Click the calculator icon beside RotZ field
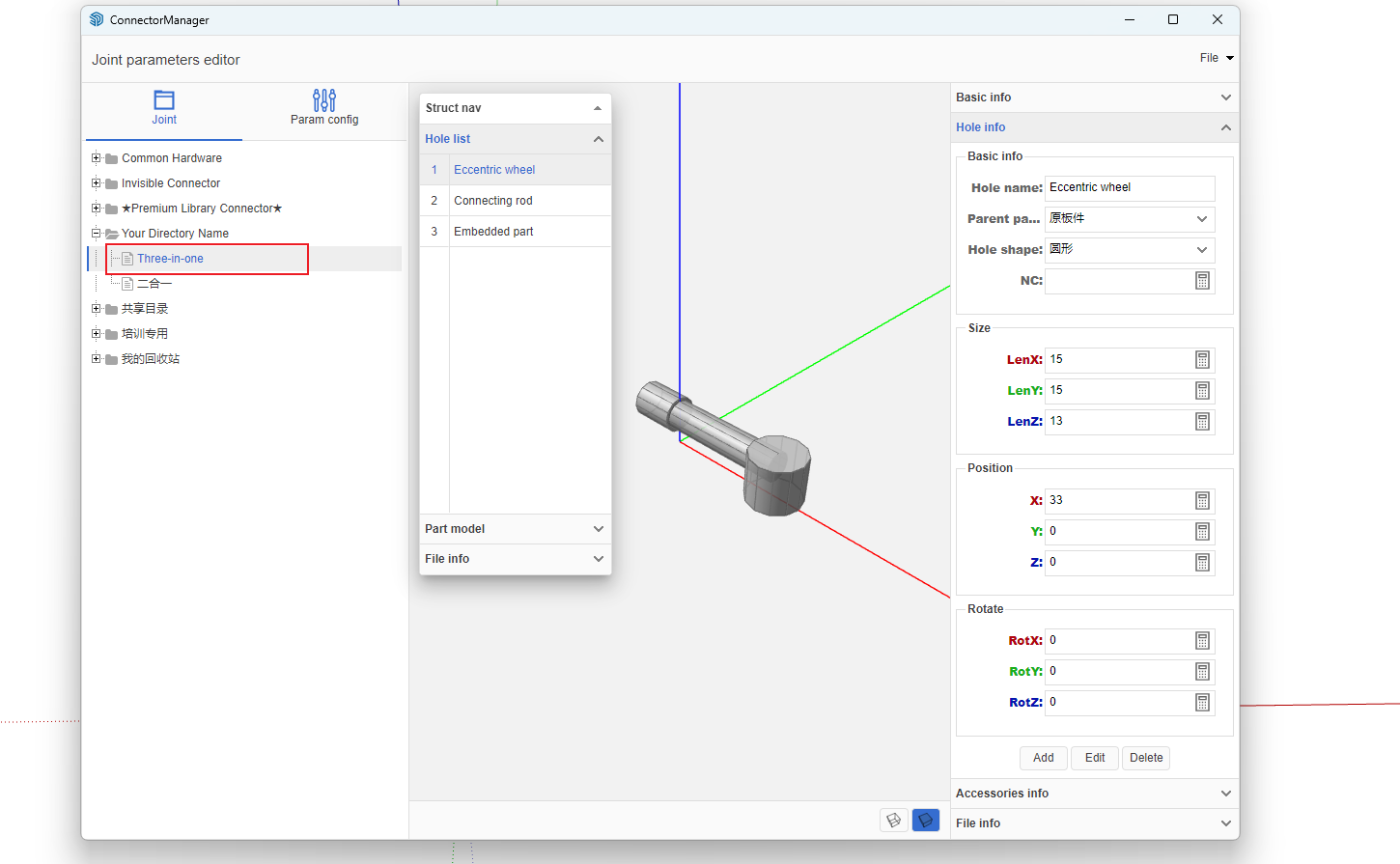This screenshot has width=1400, height=864. pyautogui.click(x=1202, y=703)
